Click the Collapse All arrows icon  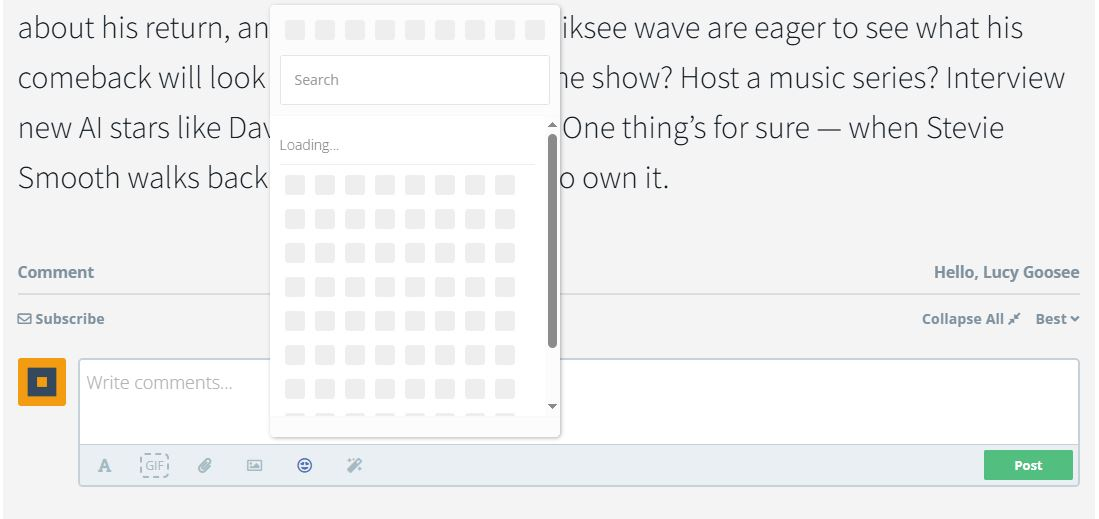pyautogui.click(x=1014, y=319)
